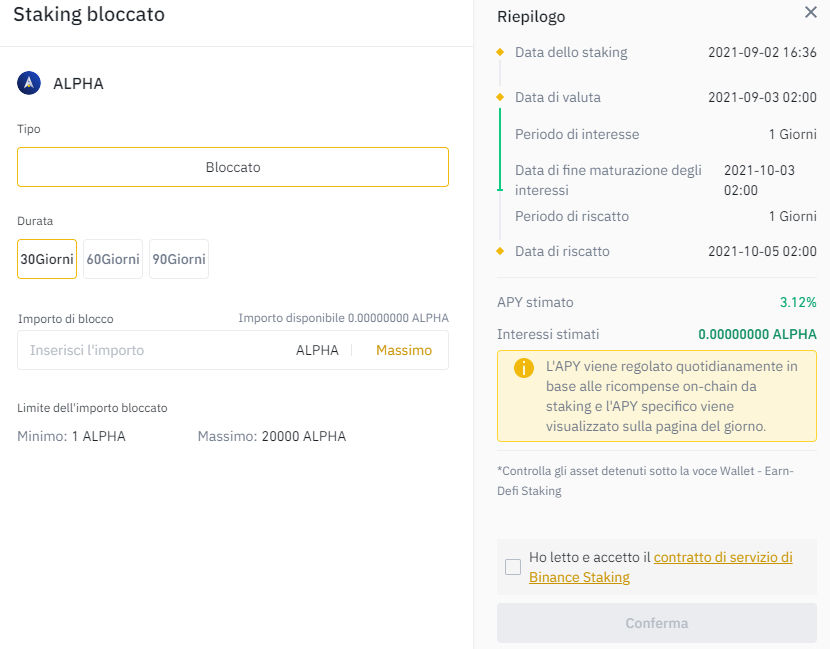Choose the 90Giorni duration option

(x=179, y=259)
